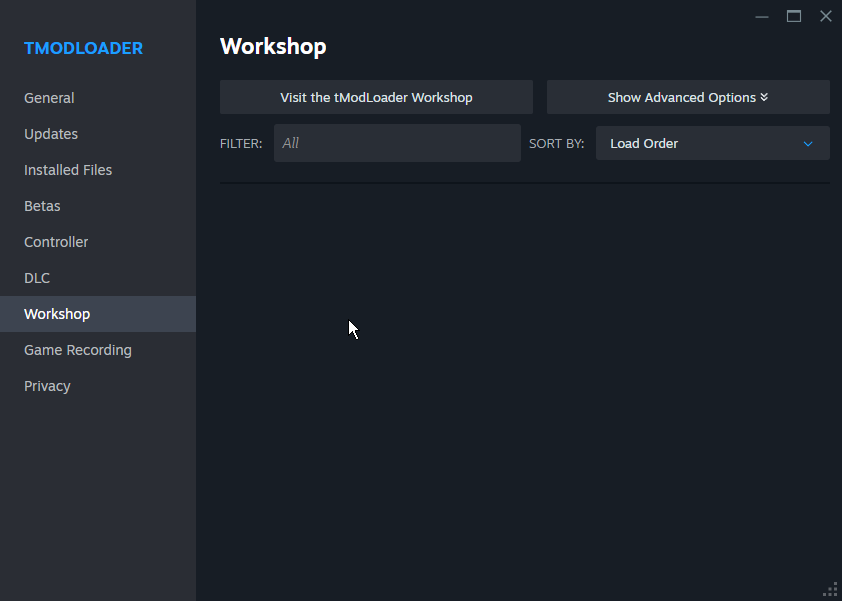Click Visit the tModLoader Workshop button

[376, 97]
